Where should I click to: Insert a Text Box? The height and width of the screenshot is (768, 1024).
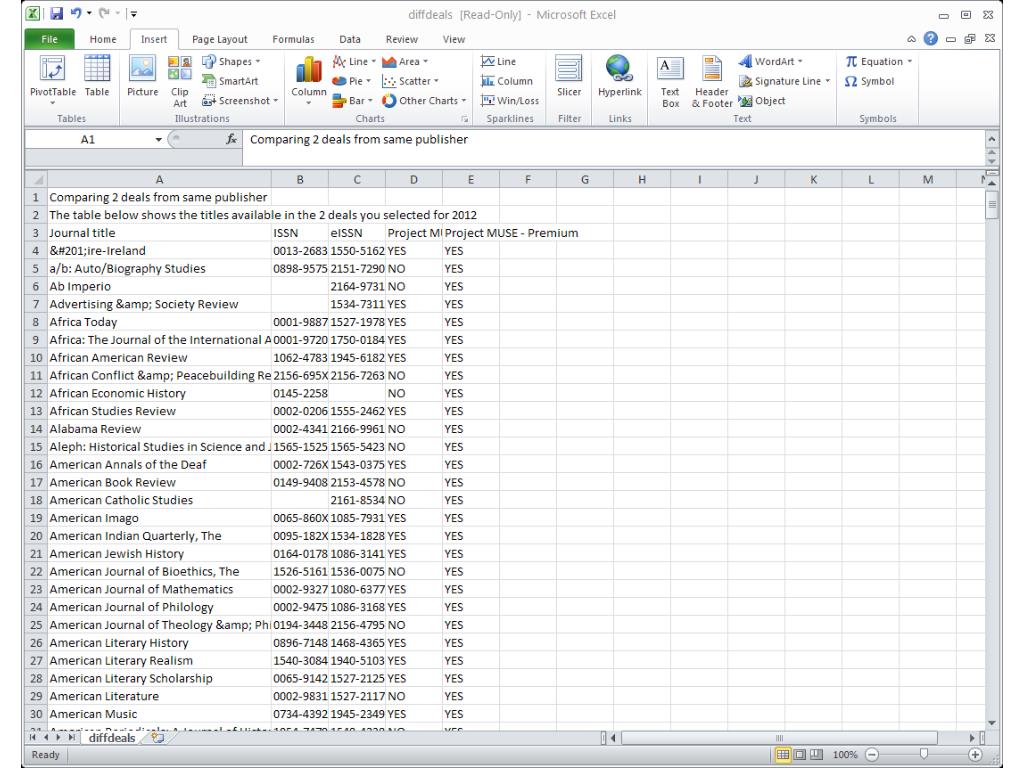point(670,81)
